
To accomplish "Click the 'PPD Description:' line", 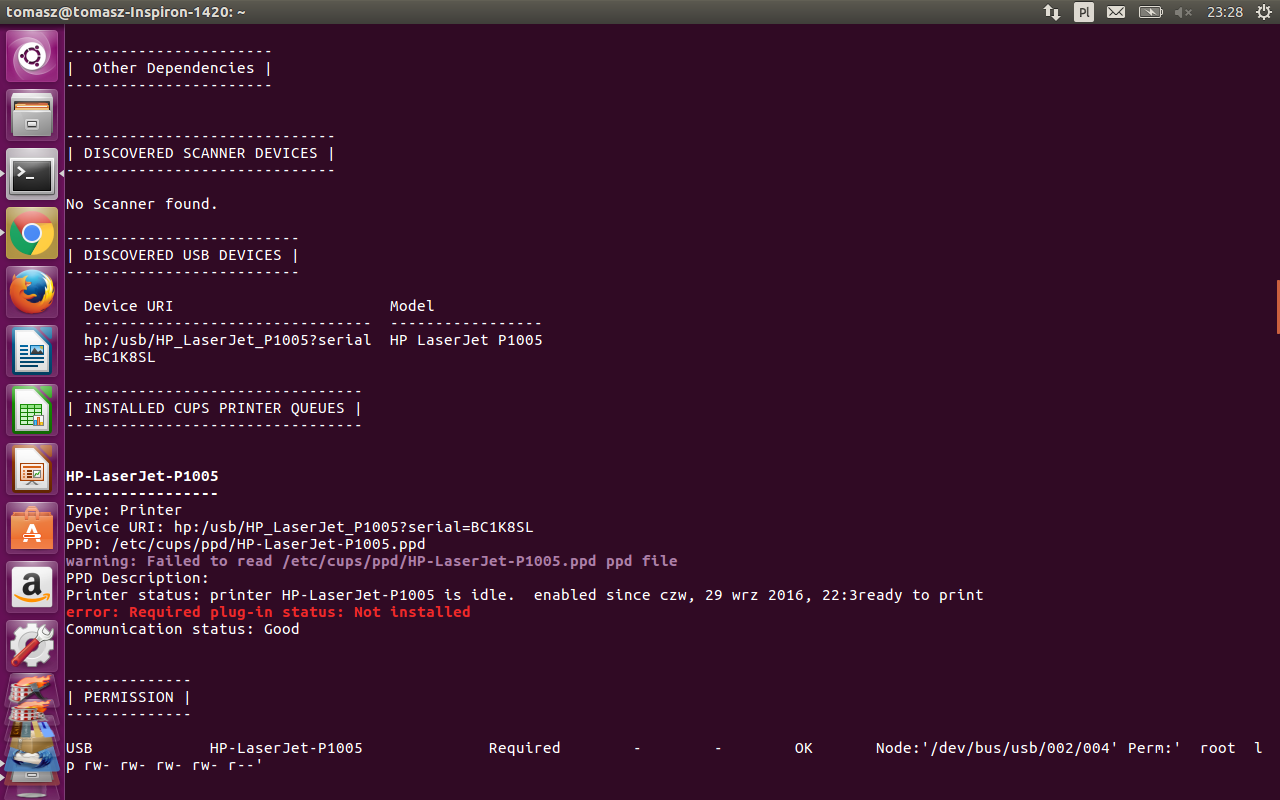I will pos(138,578).
